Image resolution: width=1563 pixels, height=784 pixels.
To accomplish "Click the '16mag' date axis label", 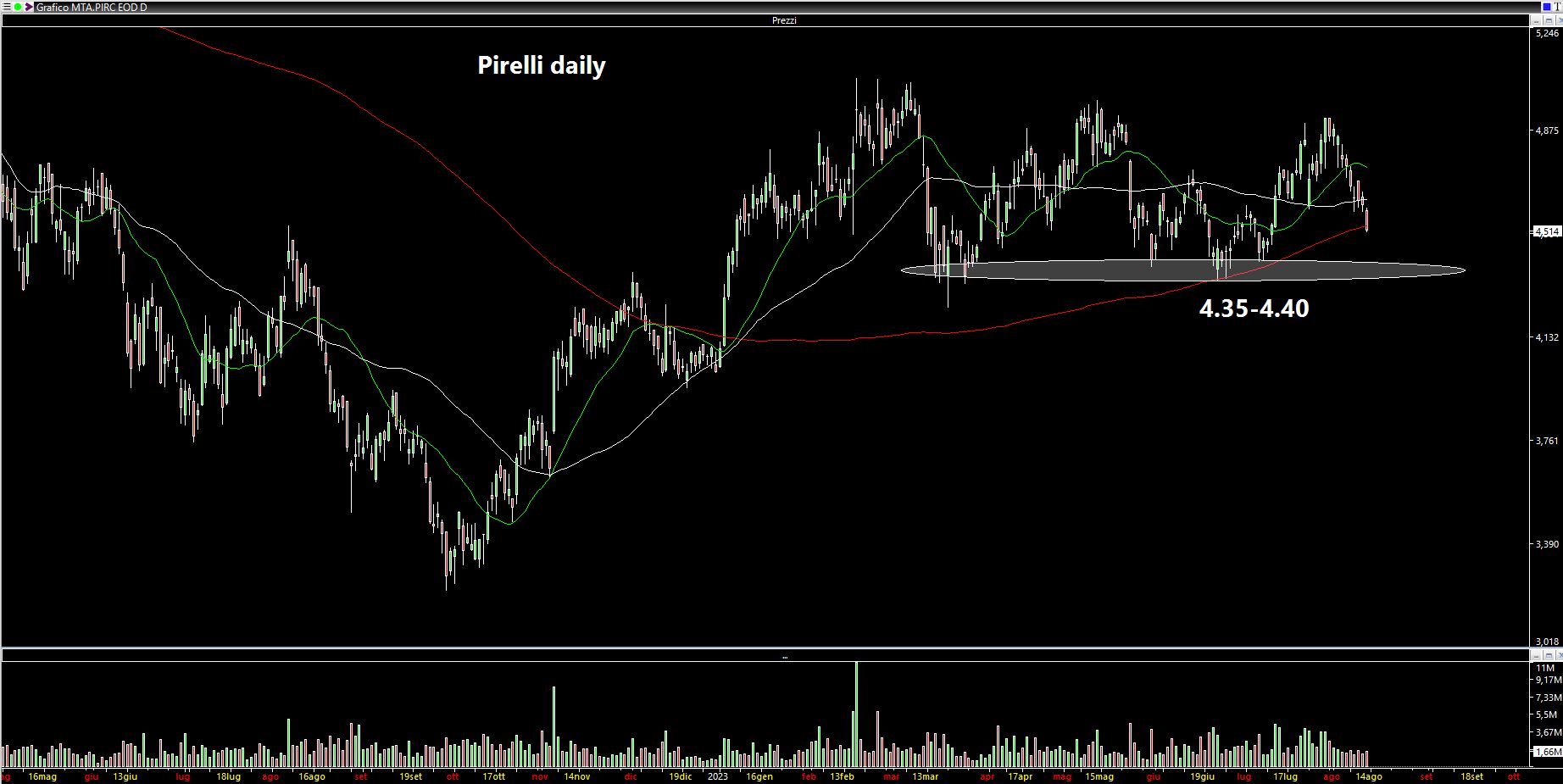I will (x=42, y=776).
